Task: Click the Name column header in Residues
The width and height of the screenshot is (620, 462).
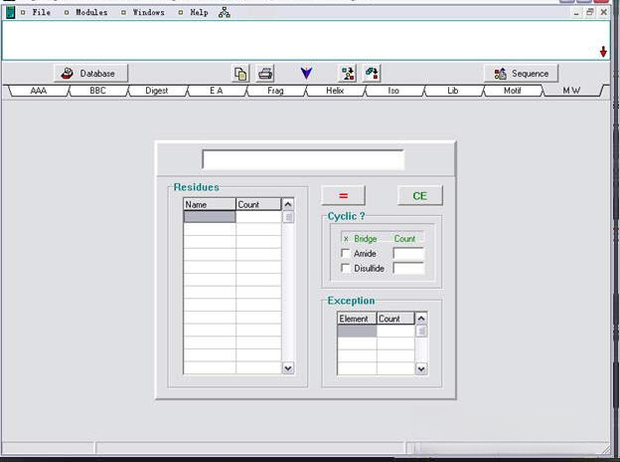Action: pos(209,204)
